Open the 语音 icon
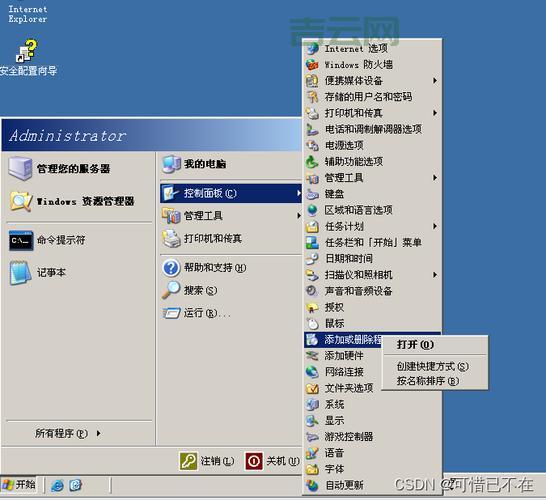 312,453
